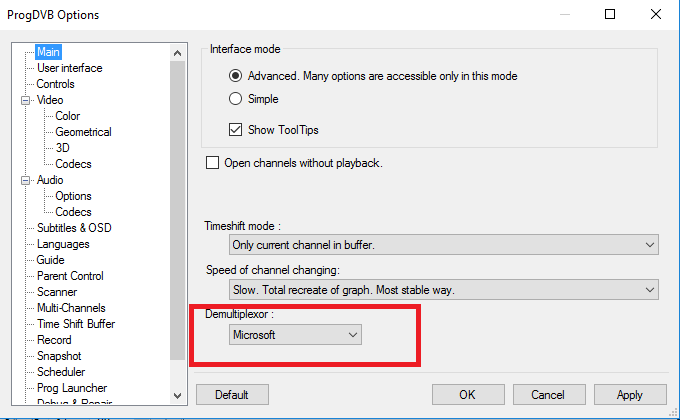
Task: Maximize the ProgDVB Options window
Action: click(x=610, y=14)
